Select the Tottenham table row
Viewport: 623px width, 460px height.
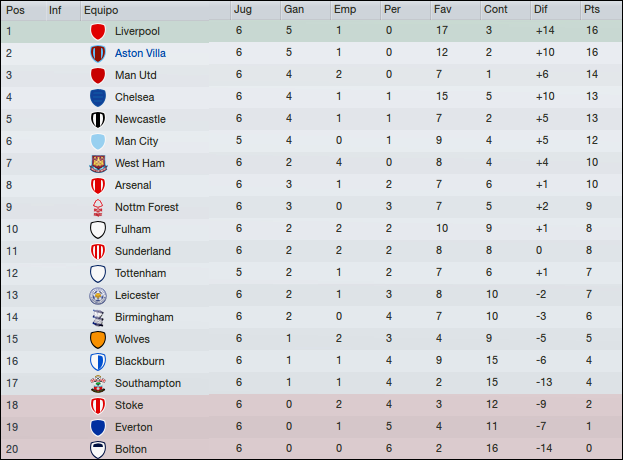(312, 273)
